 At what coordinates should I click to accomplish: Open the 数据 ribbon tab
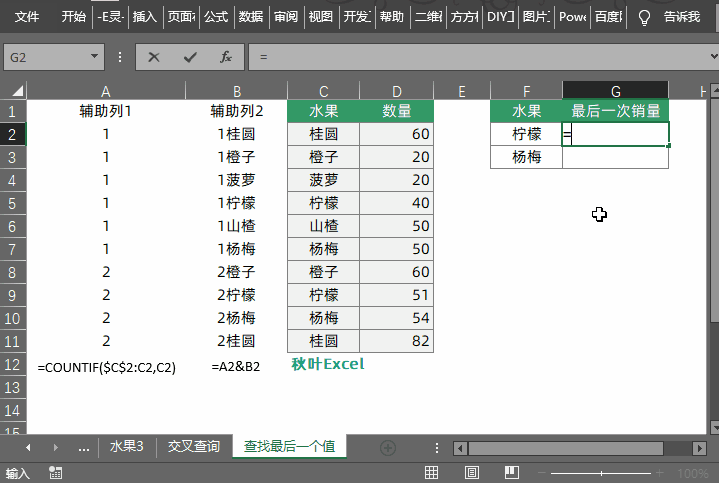251,17
